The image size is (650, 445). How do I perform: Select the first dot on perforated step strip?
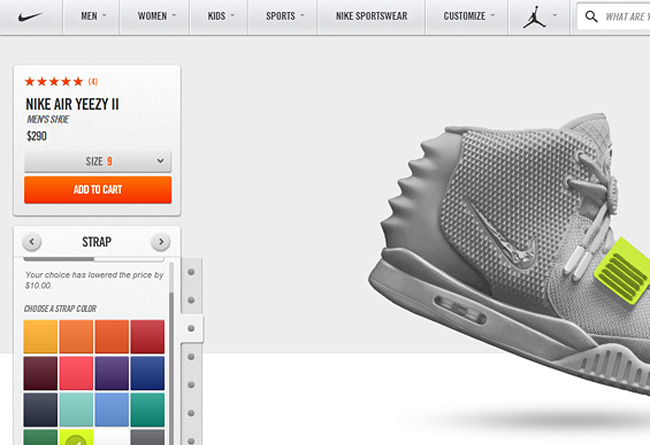[x=191, y=272]
